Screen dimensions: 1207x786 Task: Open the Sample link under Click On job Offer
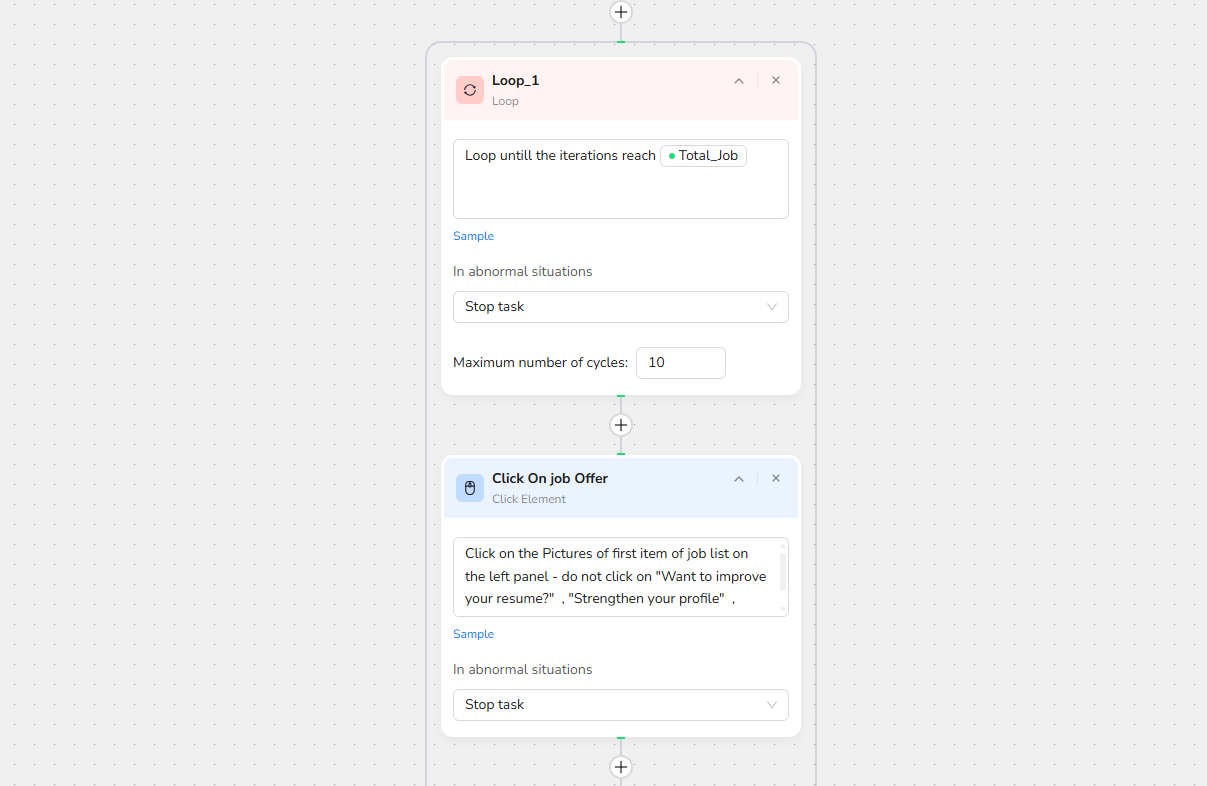coord(473,634)
